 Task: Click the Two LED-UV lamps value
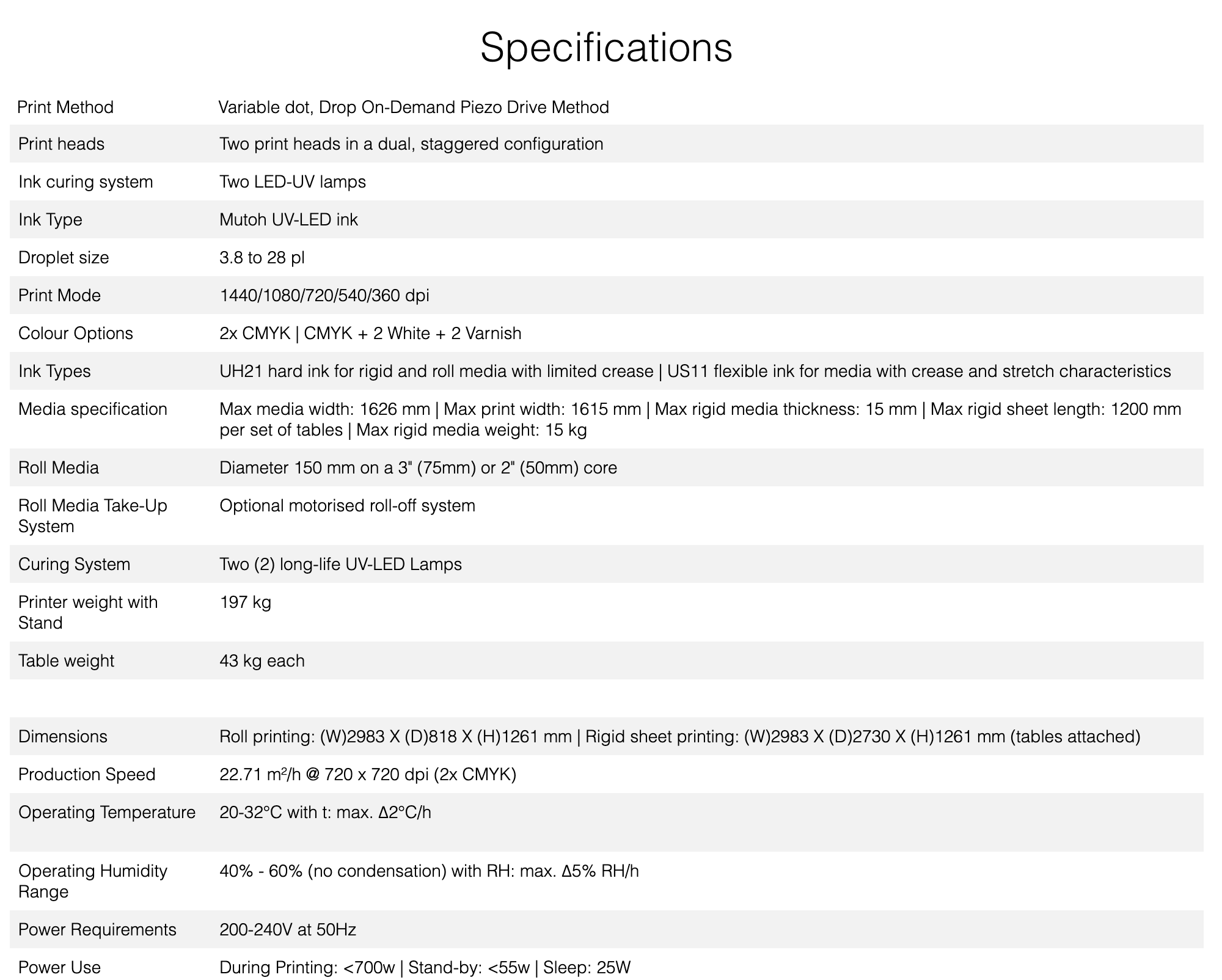tap(292, 182)
